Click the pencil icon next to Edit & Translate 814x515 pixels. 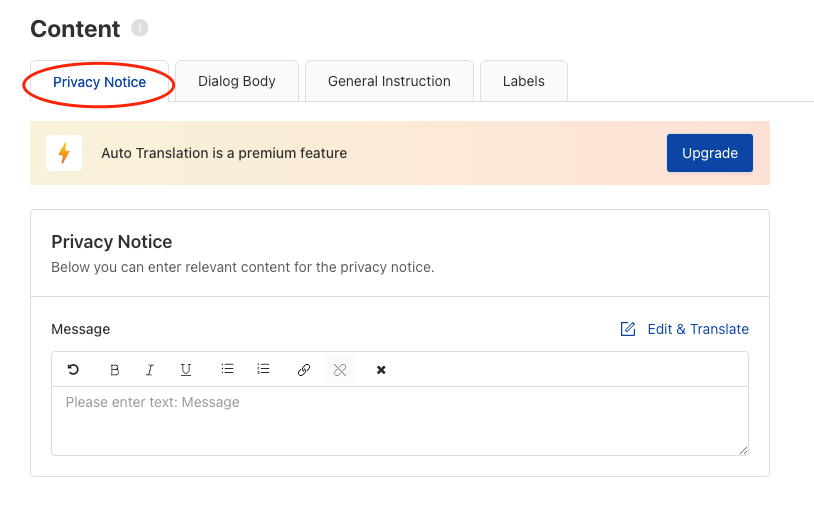click(628, 329)
